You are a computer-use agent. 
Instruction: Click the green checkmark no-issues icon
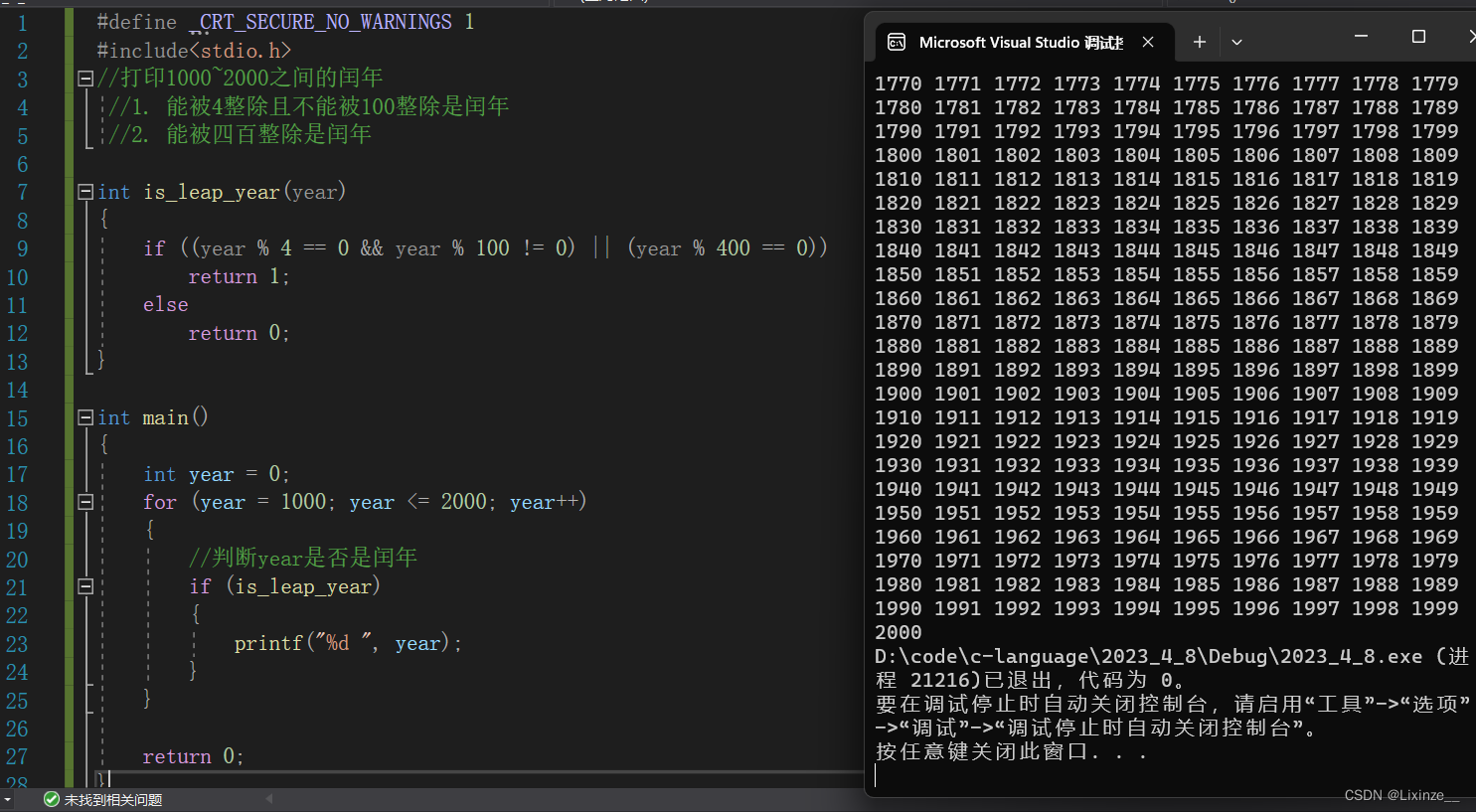[52, 799]
